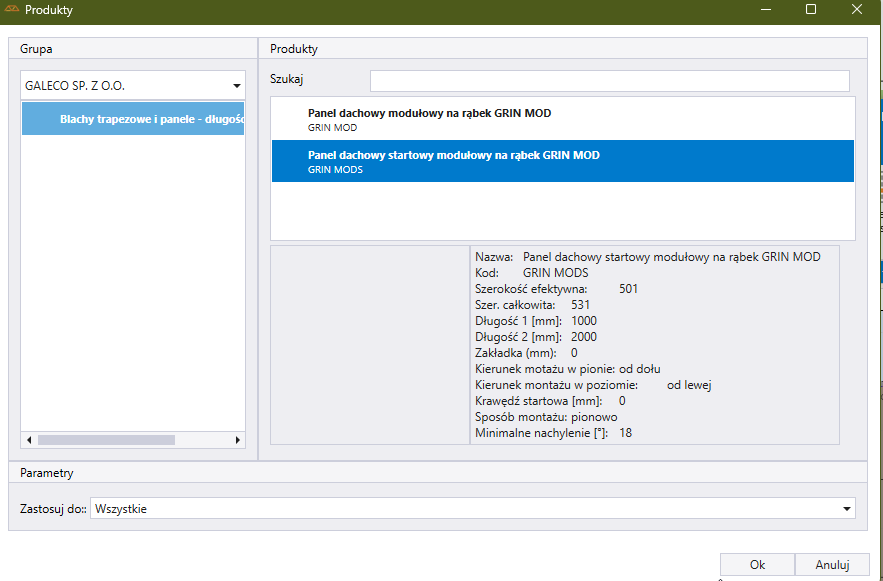
Task: Click the Szukaj search field
Action: click(609, 81)
